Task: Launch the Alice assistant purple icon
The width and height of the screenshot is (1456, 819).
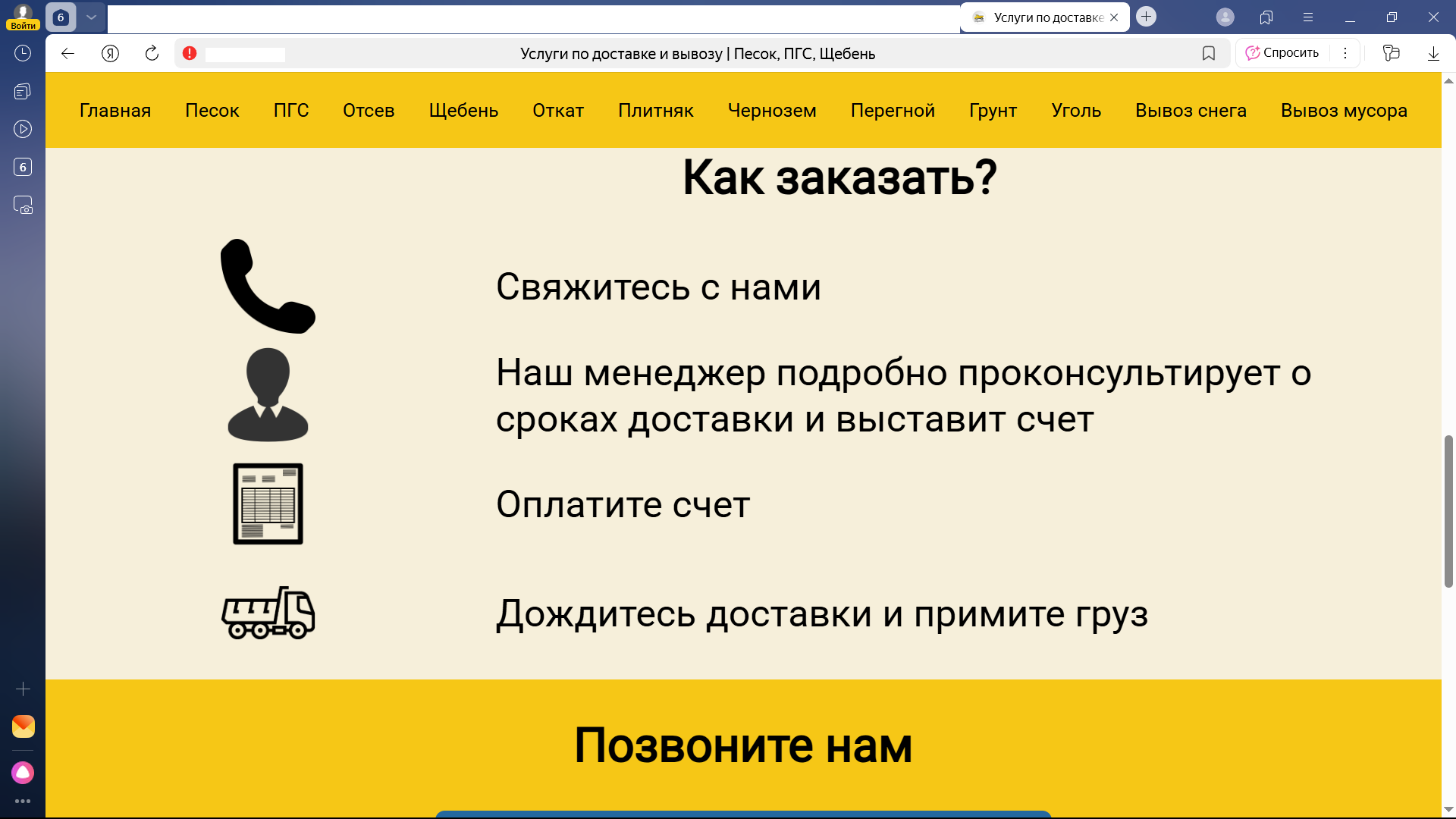Action: (23, 772)
